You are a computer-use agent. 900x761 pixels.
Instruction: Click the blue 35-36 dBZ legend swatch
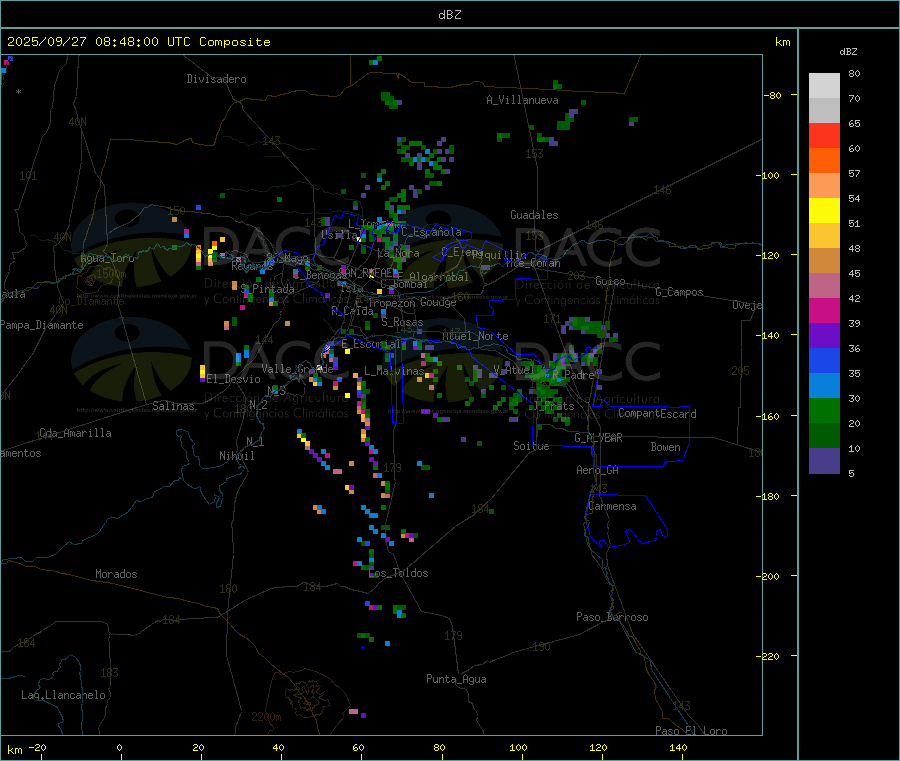[824, 360]
